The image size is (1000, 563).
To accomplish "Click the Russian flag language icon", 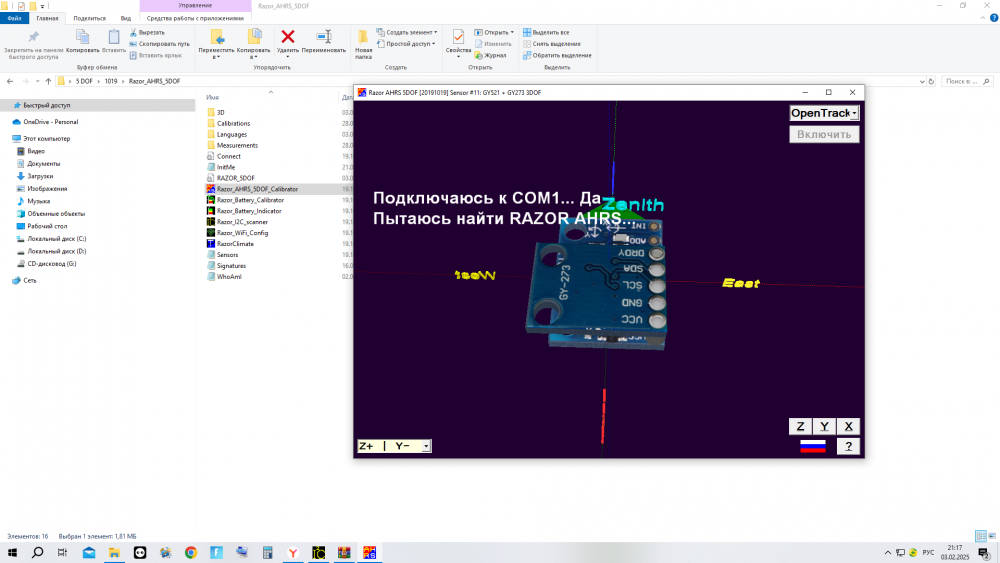I will click(812, 446).
